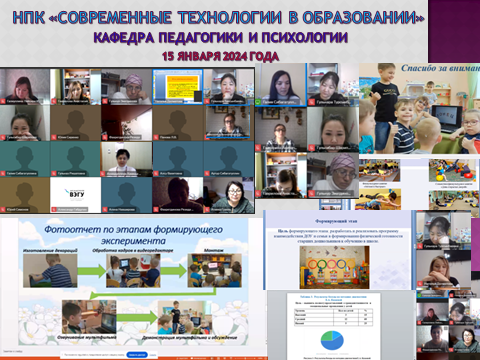This screenshot has width=480, height=360.
Task: Click the Озвучивание мультфильма photo
Action: tap(89, 317)
